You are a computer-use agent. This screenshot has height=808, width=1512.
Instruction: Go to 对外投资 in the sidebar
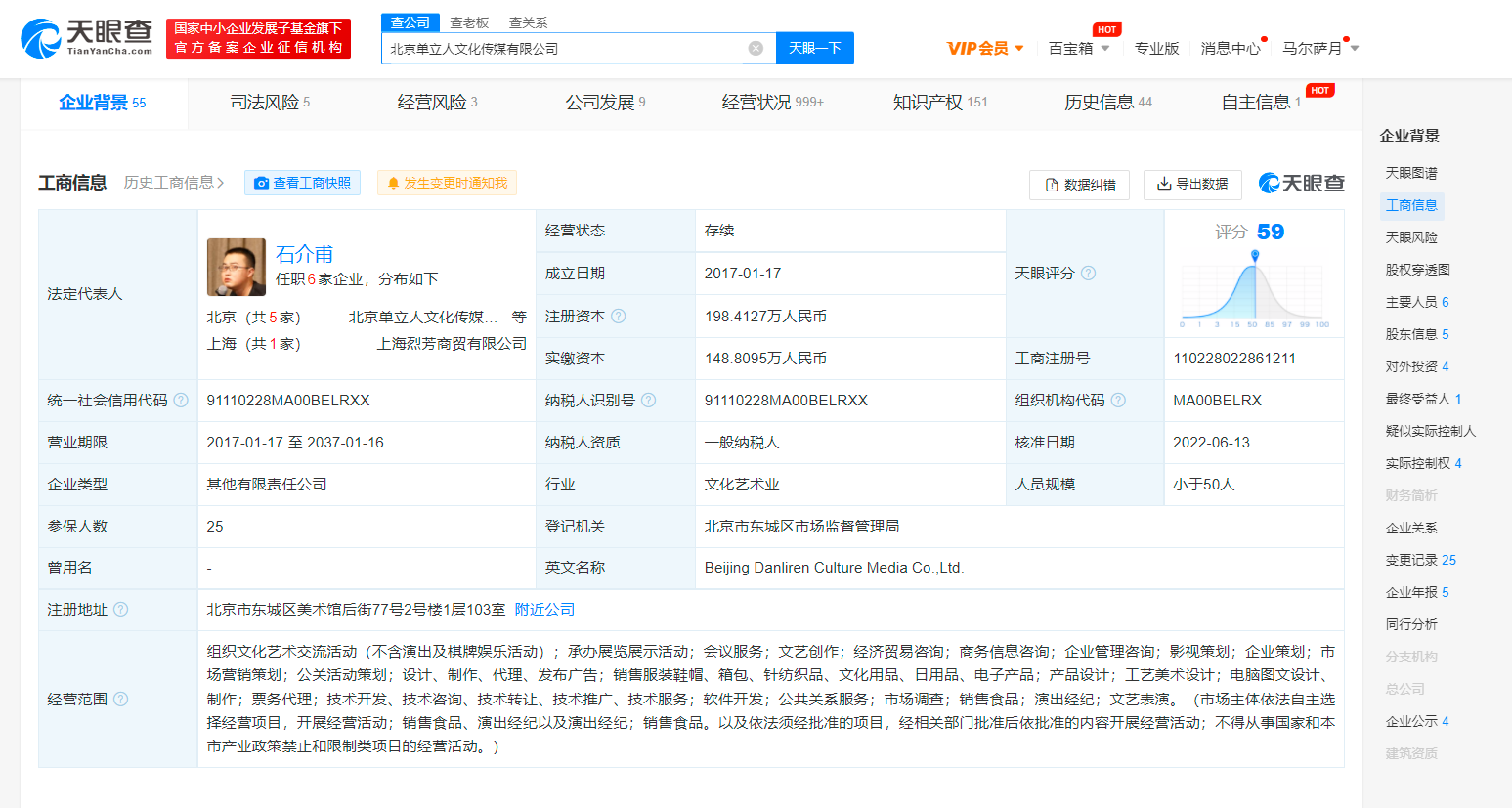(1416, 366)
